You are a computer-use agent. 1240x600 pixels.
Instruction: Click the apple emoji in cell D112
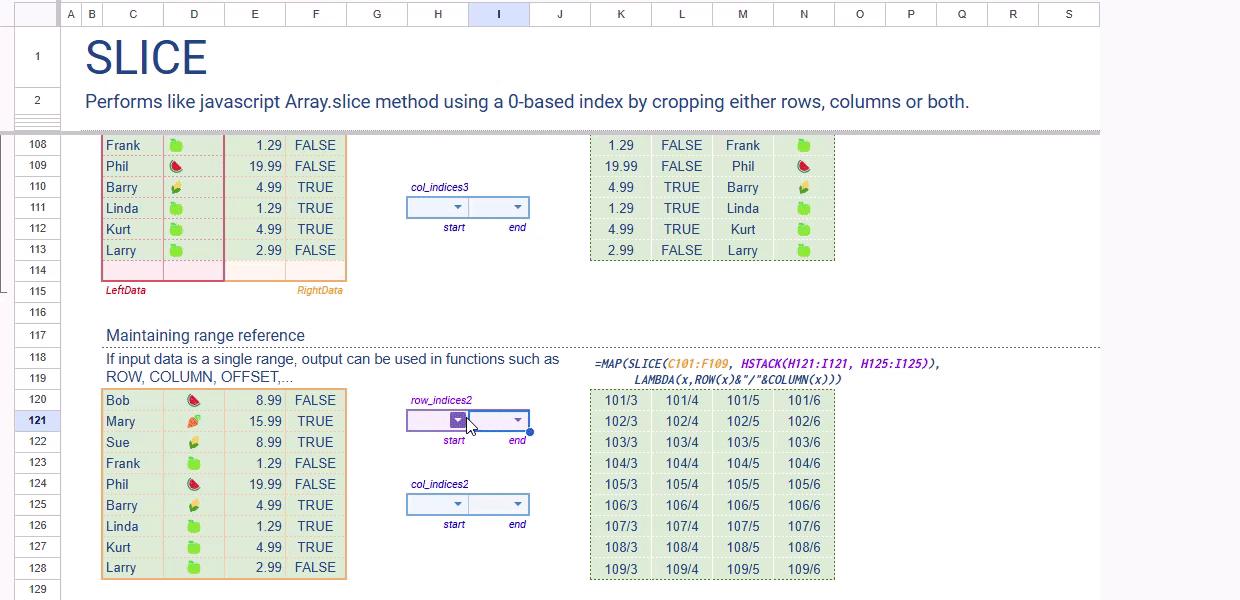tap(176, 229)
